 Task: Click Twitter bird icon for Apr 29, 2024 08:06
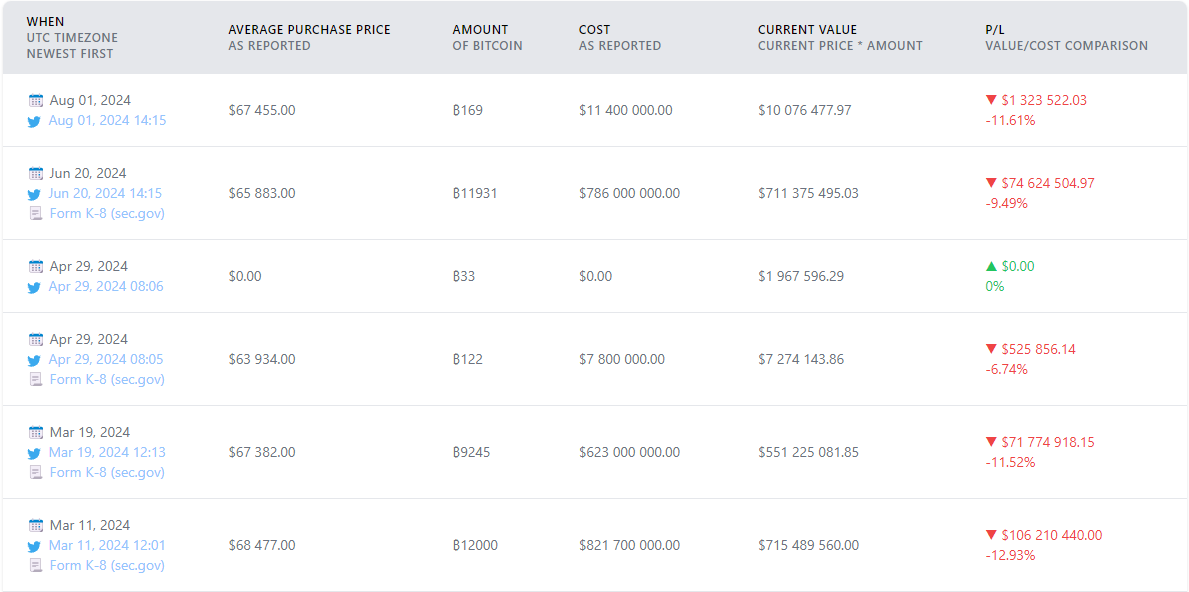click(34, 287)
